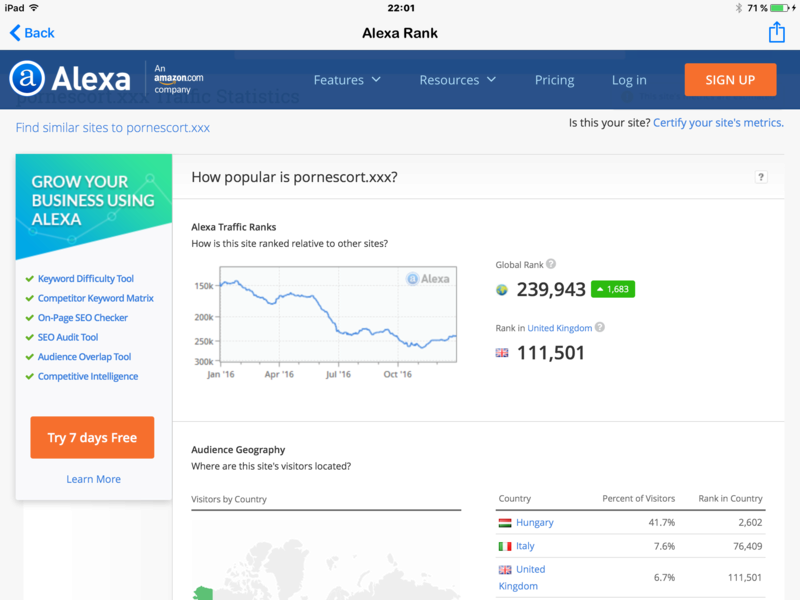Click the Learn More link
This screenshot has height=600, width=800.
pyautogui.click(x=93, y=479)
